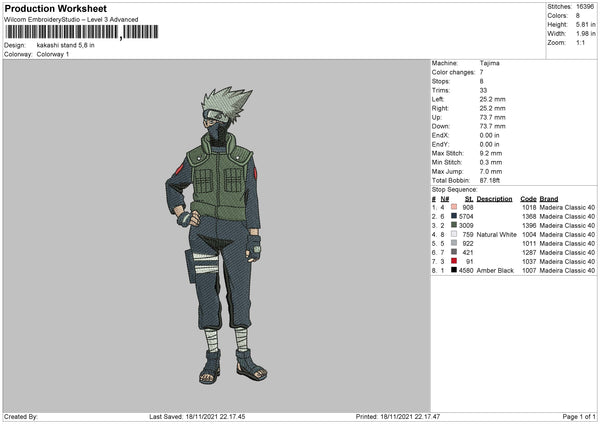Click the 'N#' column header
Viewport: 600px width, 424px height.
(445, 199)
